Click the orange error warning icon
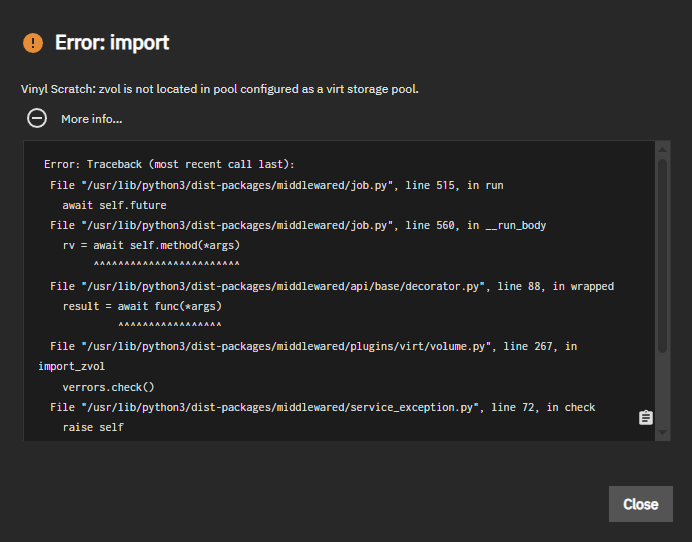This screenshot has height=542, width=692. [33, 43]
